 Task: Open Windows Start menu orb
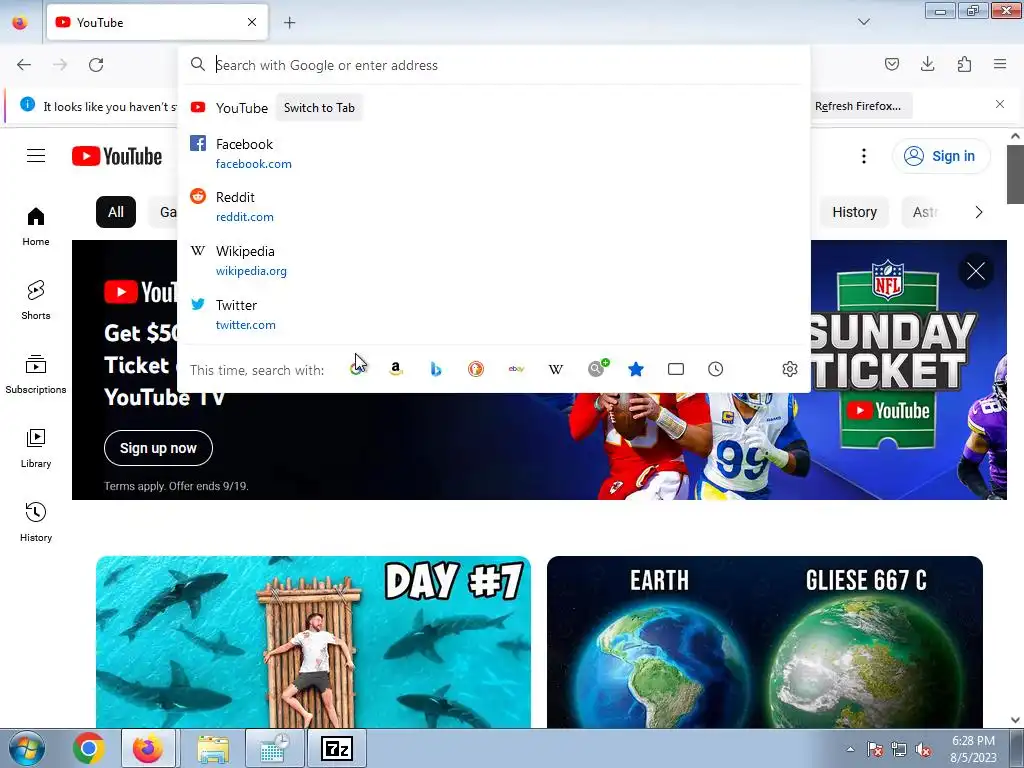coord(27,748)
